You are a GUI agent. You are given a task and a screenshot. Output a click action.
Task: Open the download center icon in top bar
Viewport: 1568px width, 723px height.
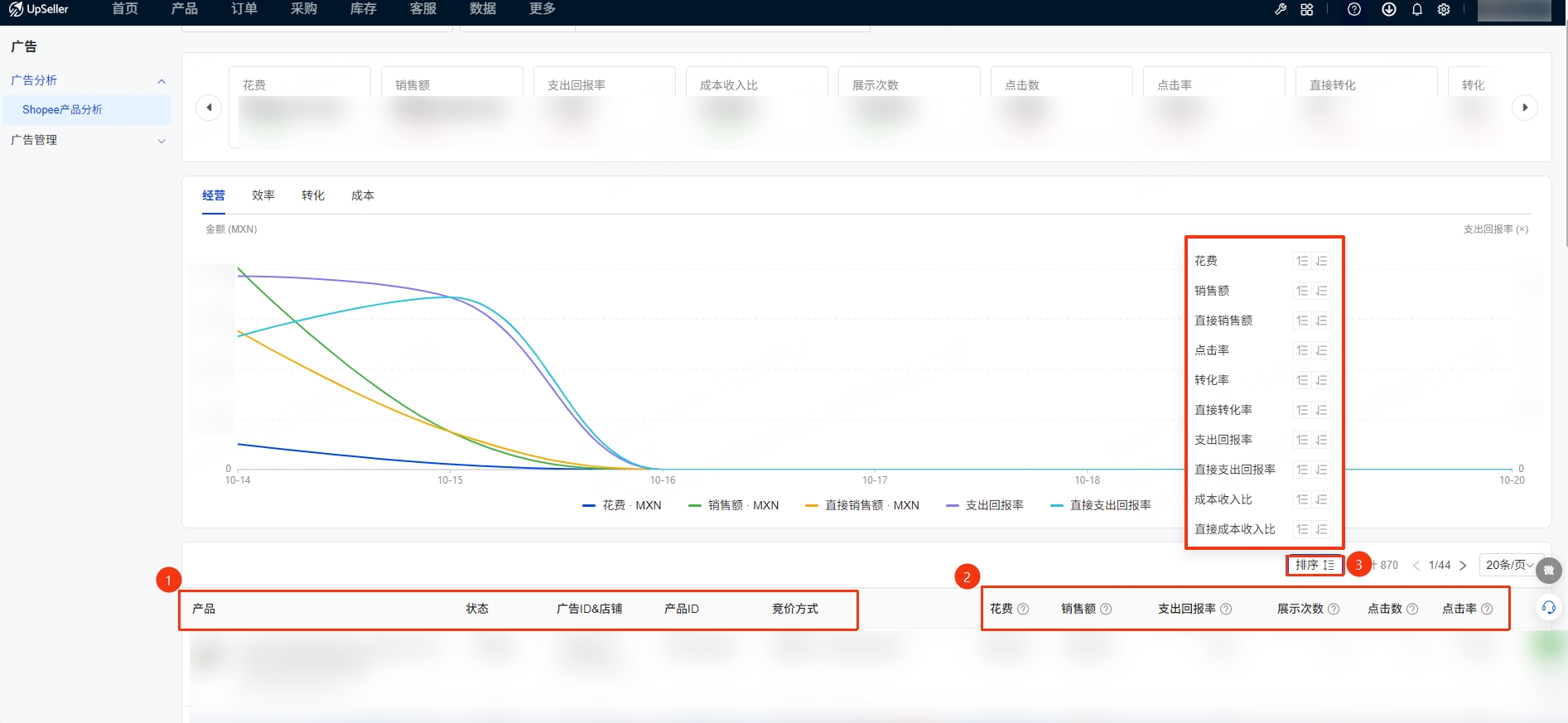(1389, 9)
